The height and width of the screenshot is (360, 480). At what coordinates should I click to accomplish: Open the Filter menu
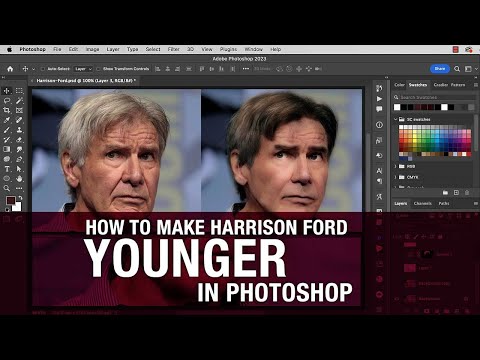174,49
